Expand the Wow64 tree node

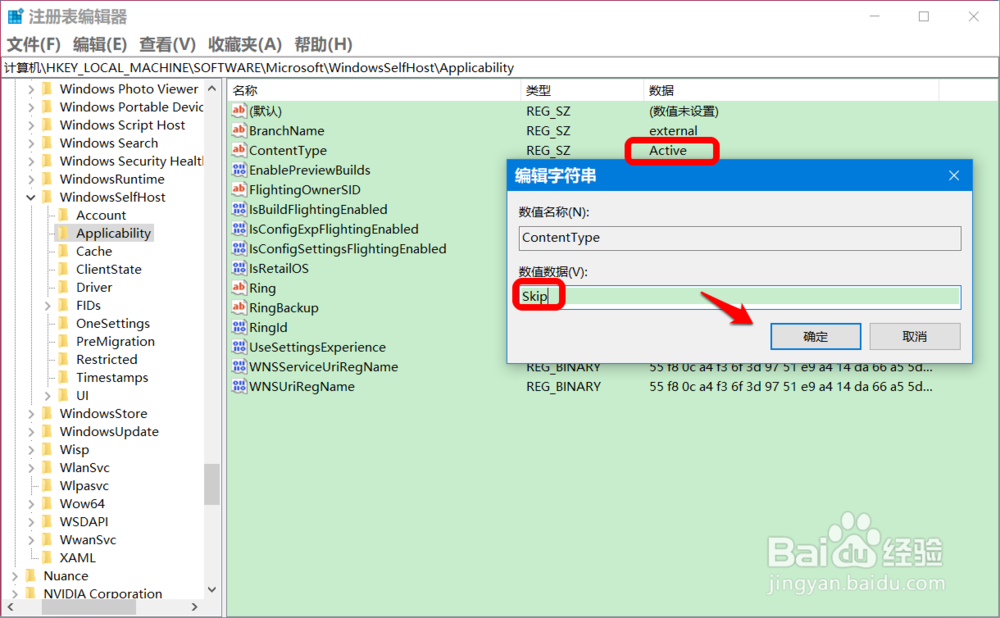tap(31, 504)
